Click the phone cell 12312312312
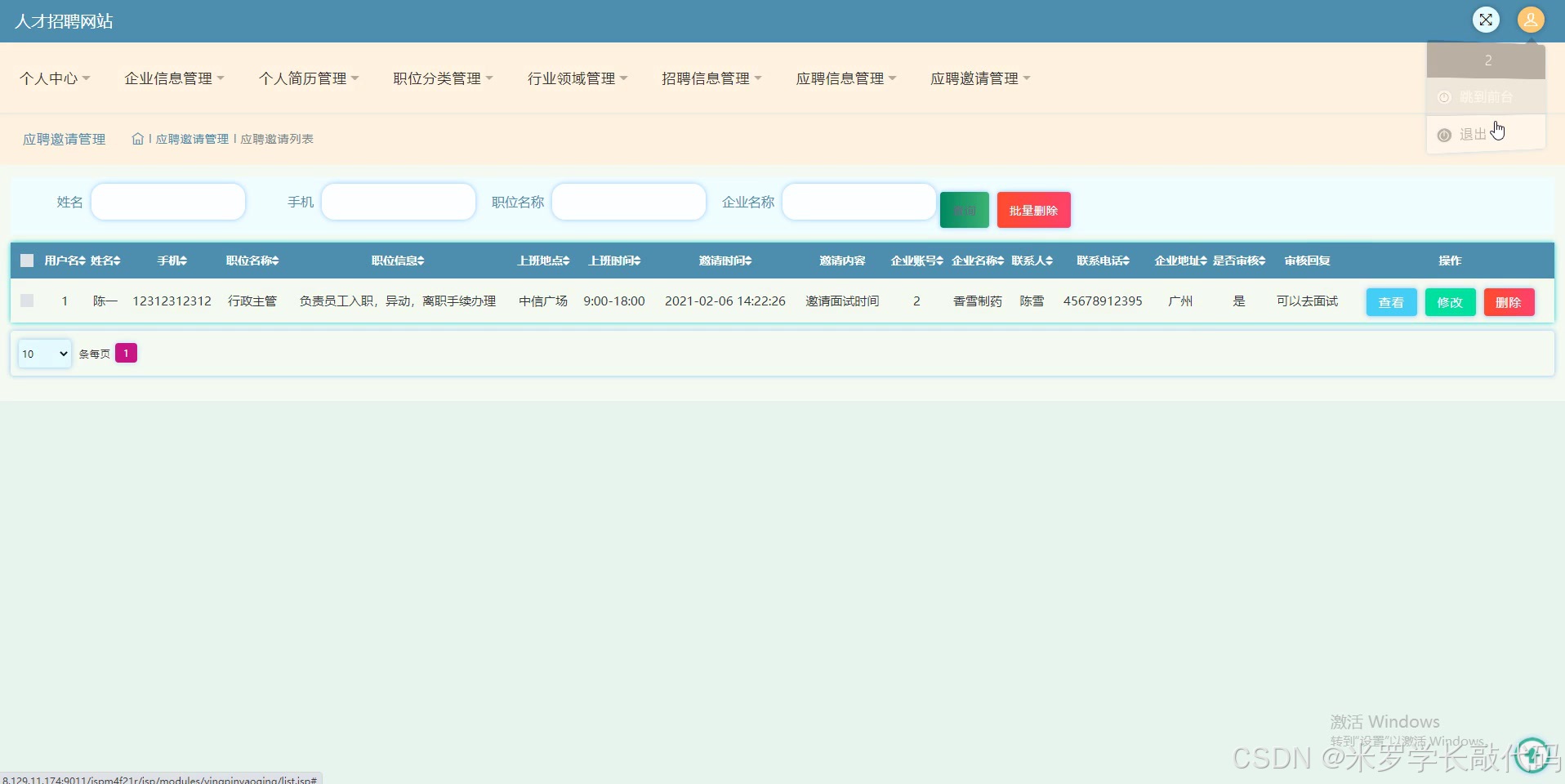 [172, 301]
